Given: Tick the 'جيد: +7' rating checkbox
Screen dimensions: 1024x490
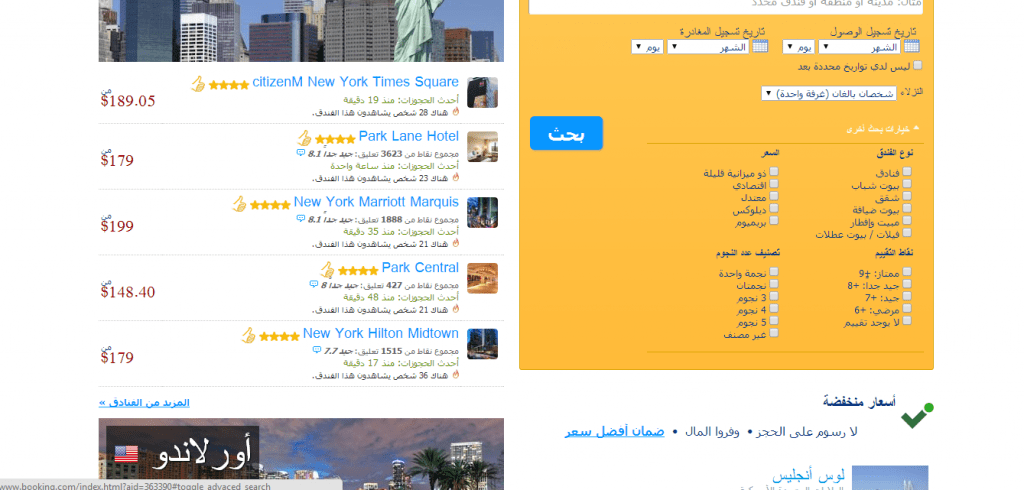Looking at the screenshot, I should point(906,297).
